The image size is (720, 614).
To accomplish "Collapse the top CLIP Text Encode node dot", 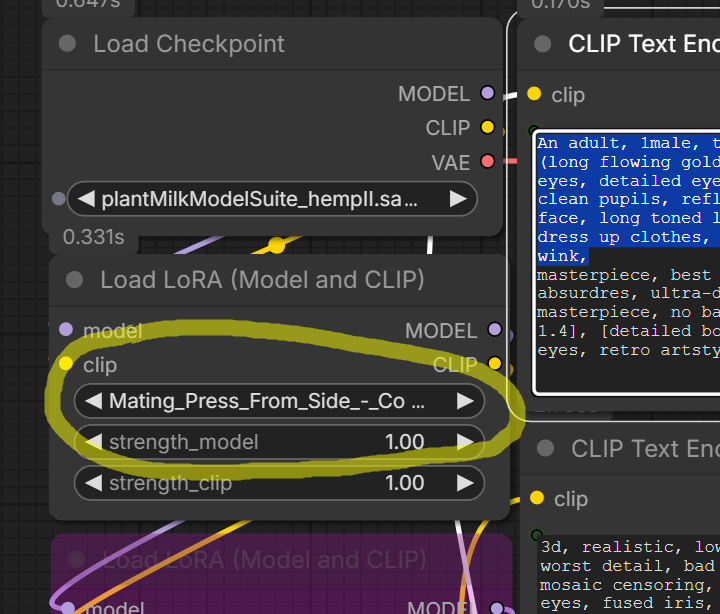I will [x=543, y=44].
